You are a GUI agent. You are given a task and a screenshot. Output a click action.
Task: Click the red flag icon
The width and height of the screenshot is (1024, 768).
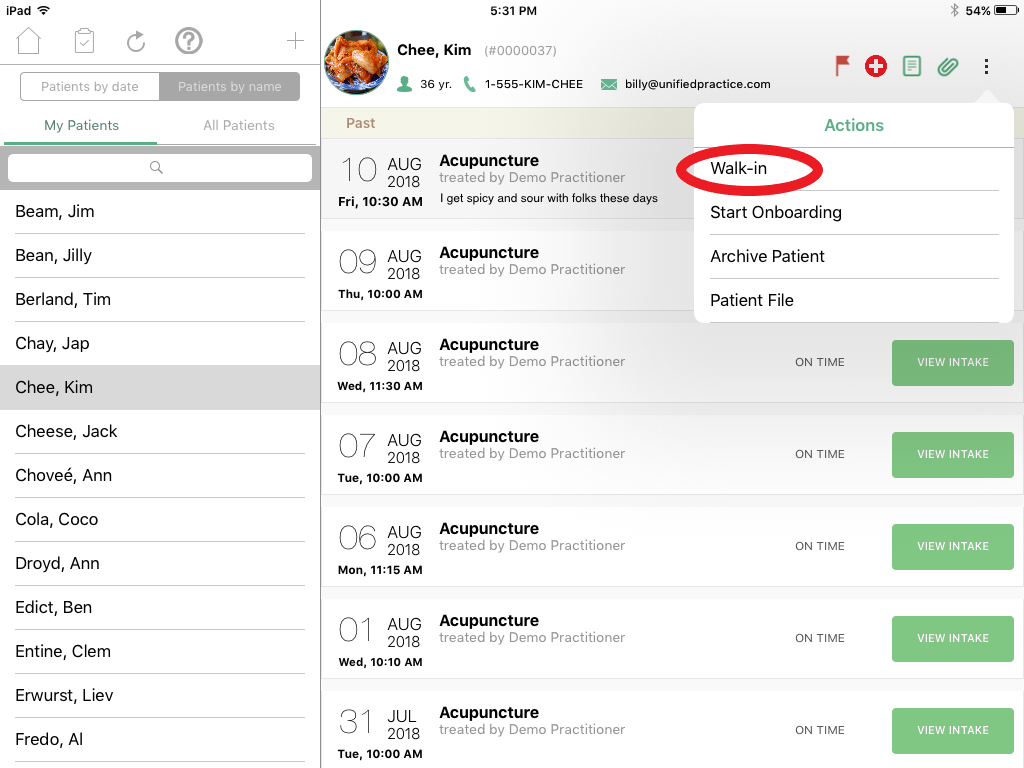(843, 66)
